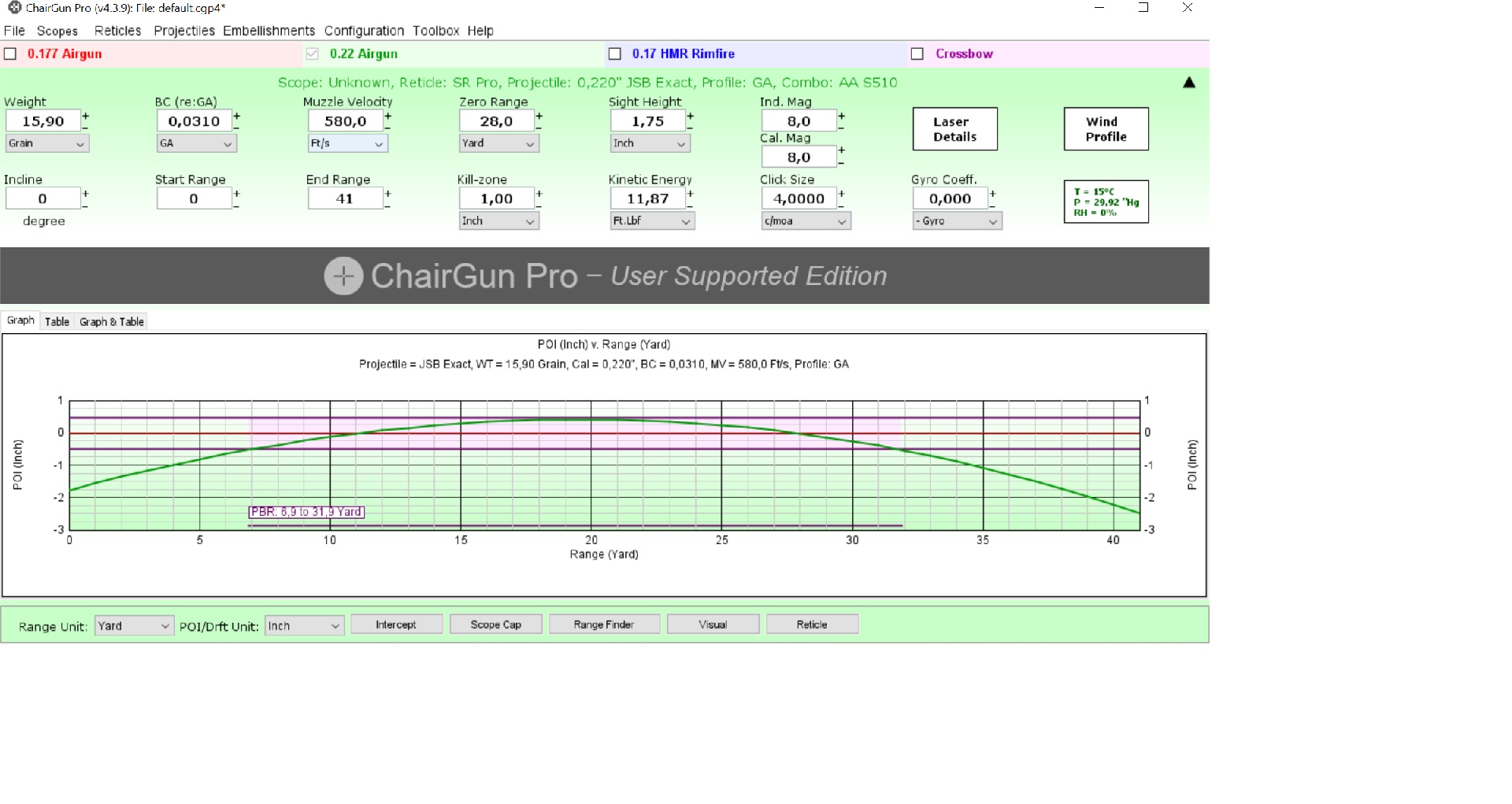Open the Range Unit Yard dropdown

134,626
